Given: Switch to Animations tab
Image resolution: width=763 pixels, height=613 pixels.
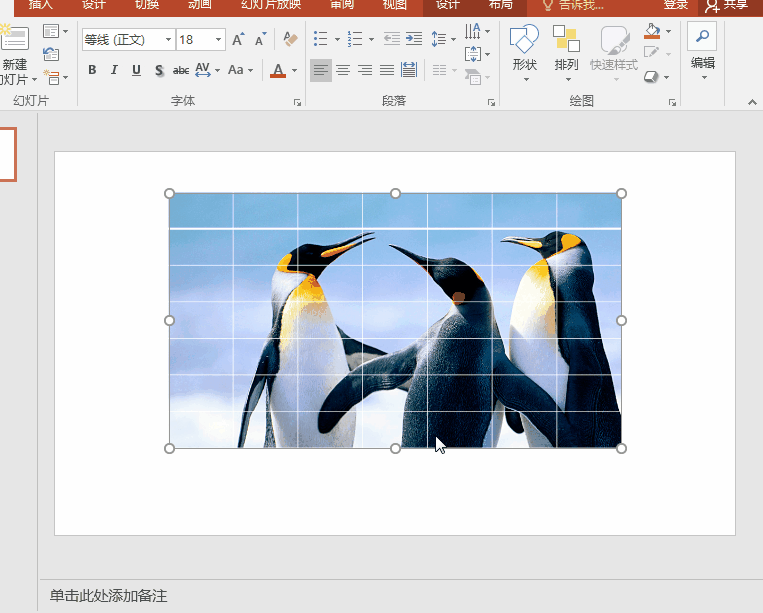Looking at the screenshot, I should (200, 5).
